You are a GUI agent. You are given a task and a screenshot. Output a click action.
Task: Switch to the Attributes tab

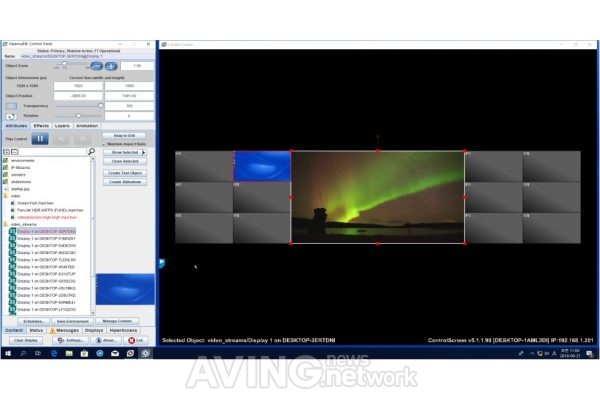tap(16, 126)
